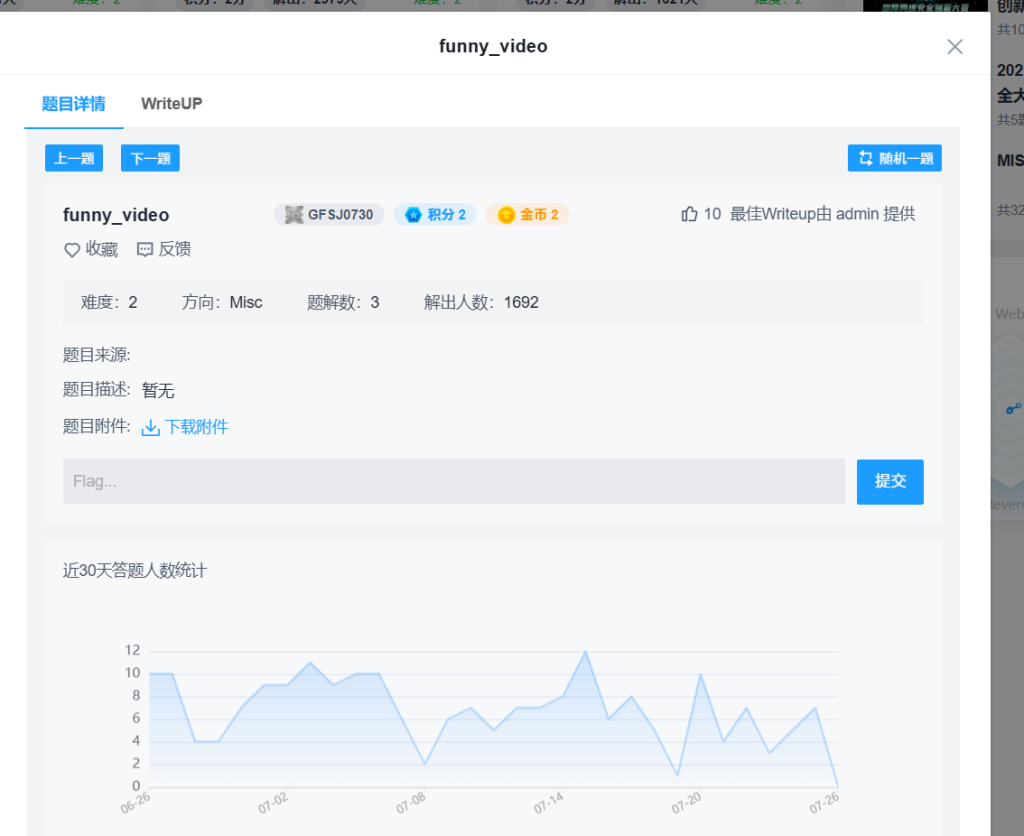Image resolution: width=1024 pixels, height=836 pixels.
Task: Submit the flag with 提交 button
Action: pos(890,481)
